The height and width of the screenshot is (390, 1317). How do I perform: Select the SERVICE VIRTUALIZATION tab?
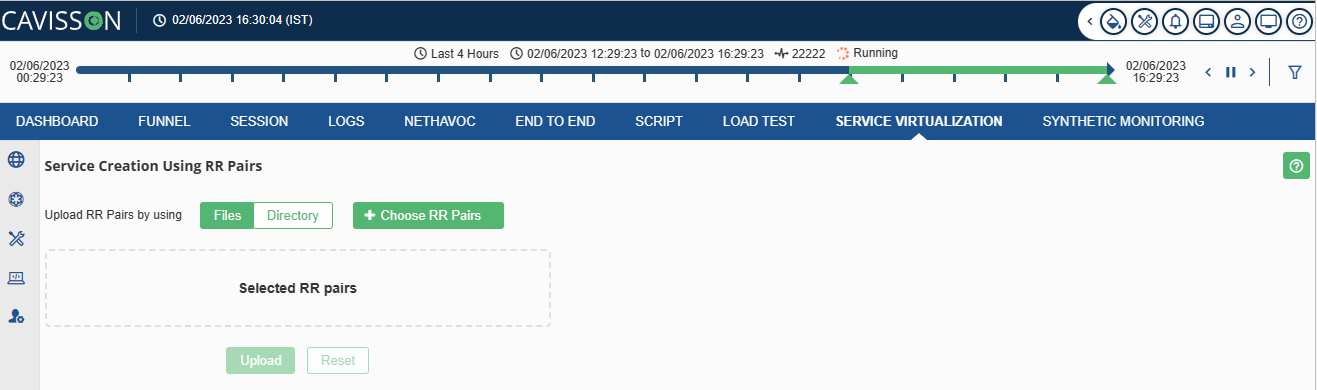coord(919,121)
